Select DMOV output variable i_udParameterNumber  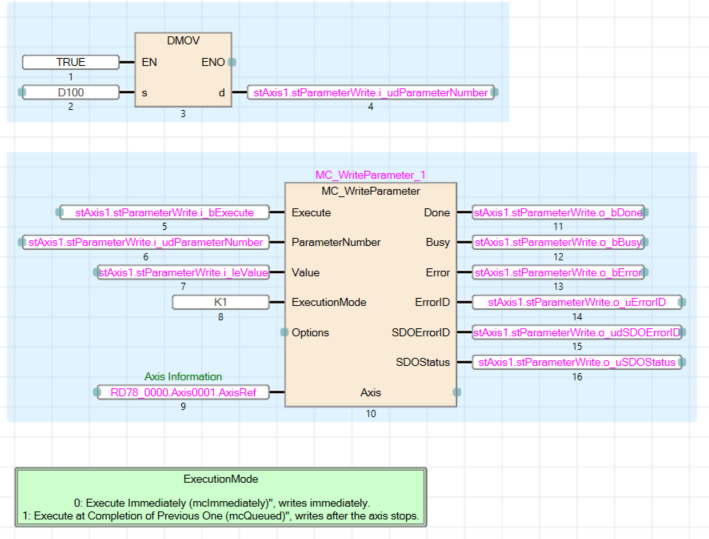(x=370, y=92)
